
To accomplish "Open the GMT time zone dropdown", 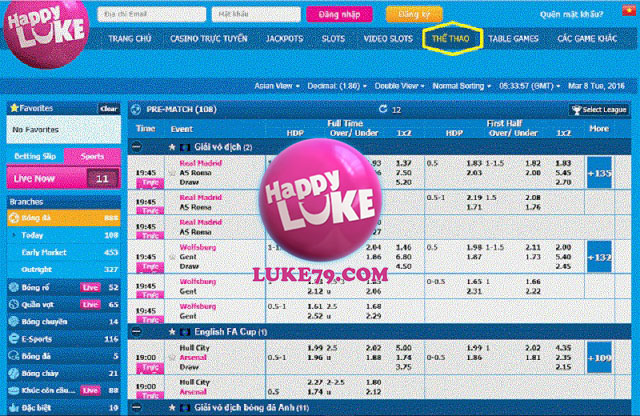I will [529, 86].
